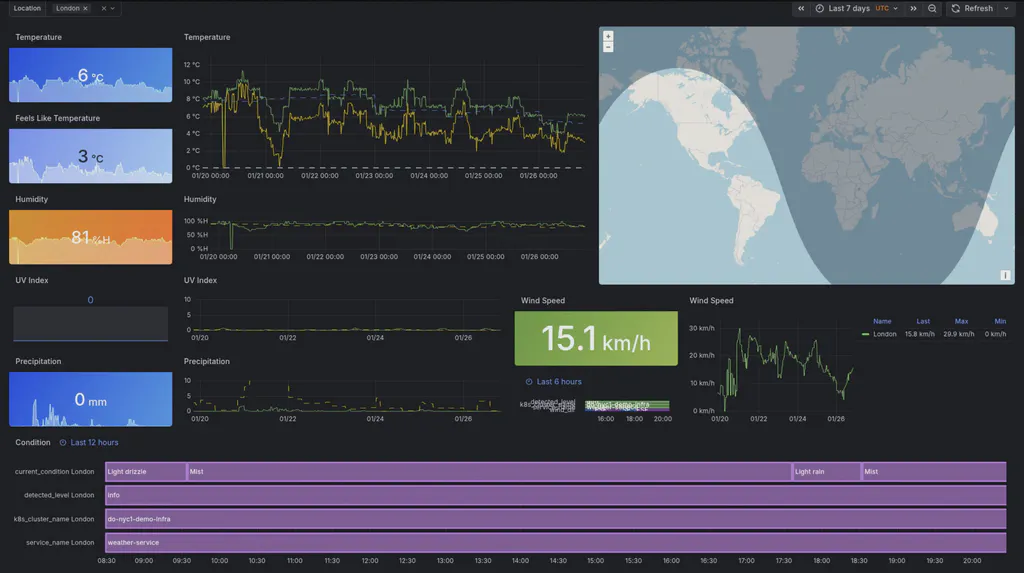Open map attribution info icon
This screenshot has width=1024, height=573.
coord(1005,275)
